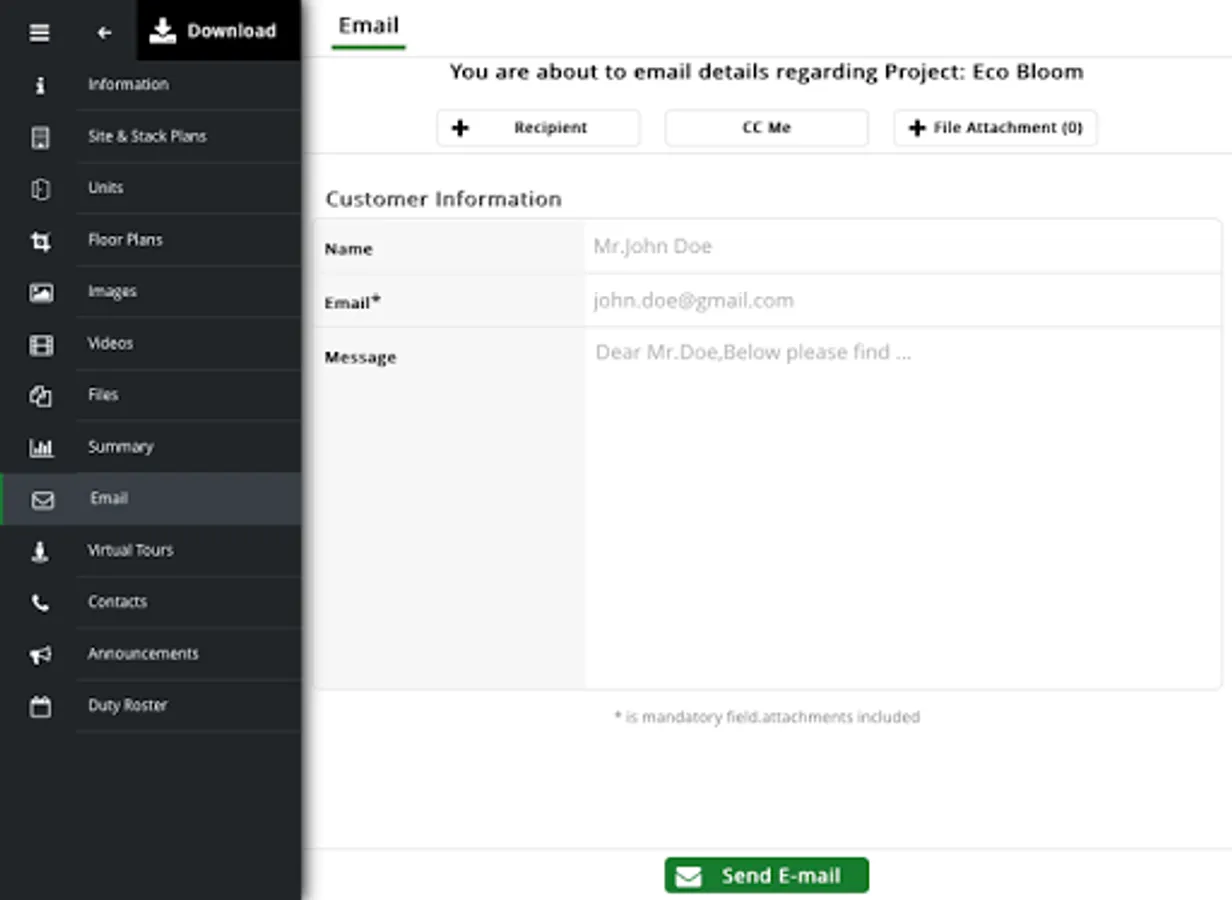Open the Summary chart icon
The image size is (1232, 900).
[40, 448]
